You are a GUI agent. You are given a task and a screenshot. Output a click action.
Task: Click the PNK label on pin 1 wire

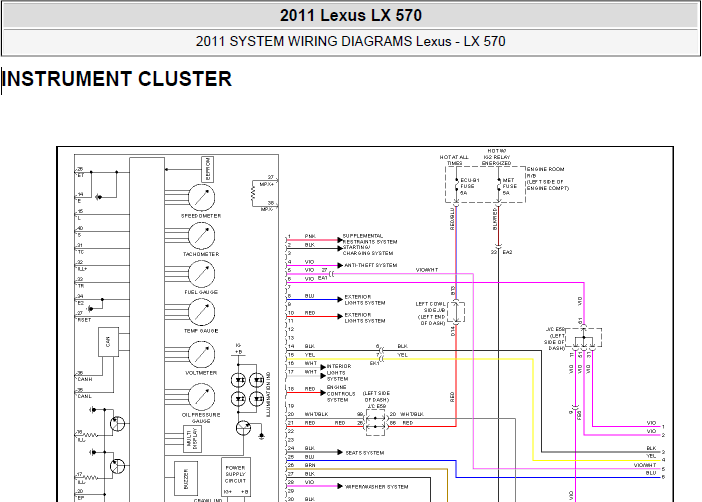[310, 236]
